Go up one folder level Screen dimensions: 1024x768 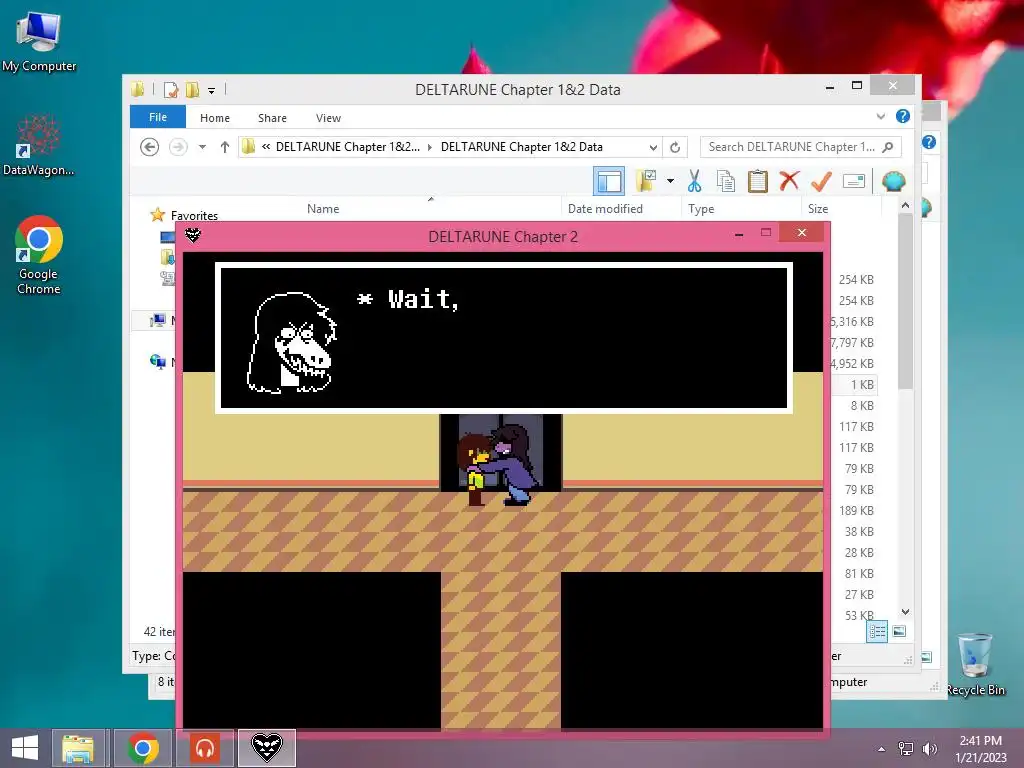[225, 147]
